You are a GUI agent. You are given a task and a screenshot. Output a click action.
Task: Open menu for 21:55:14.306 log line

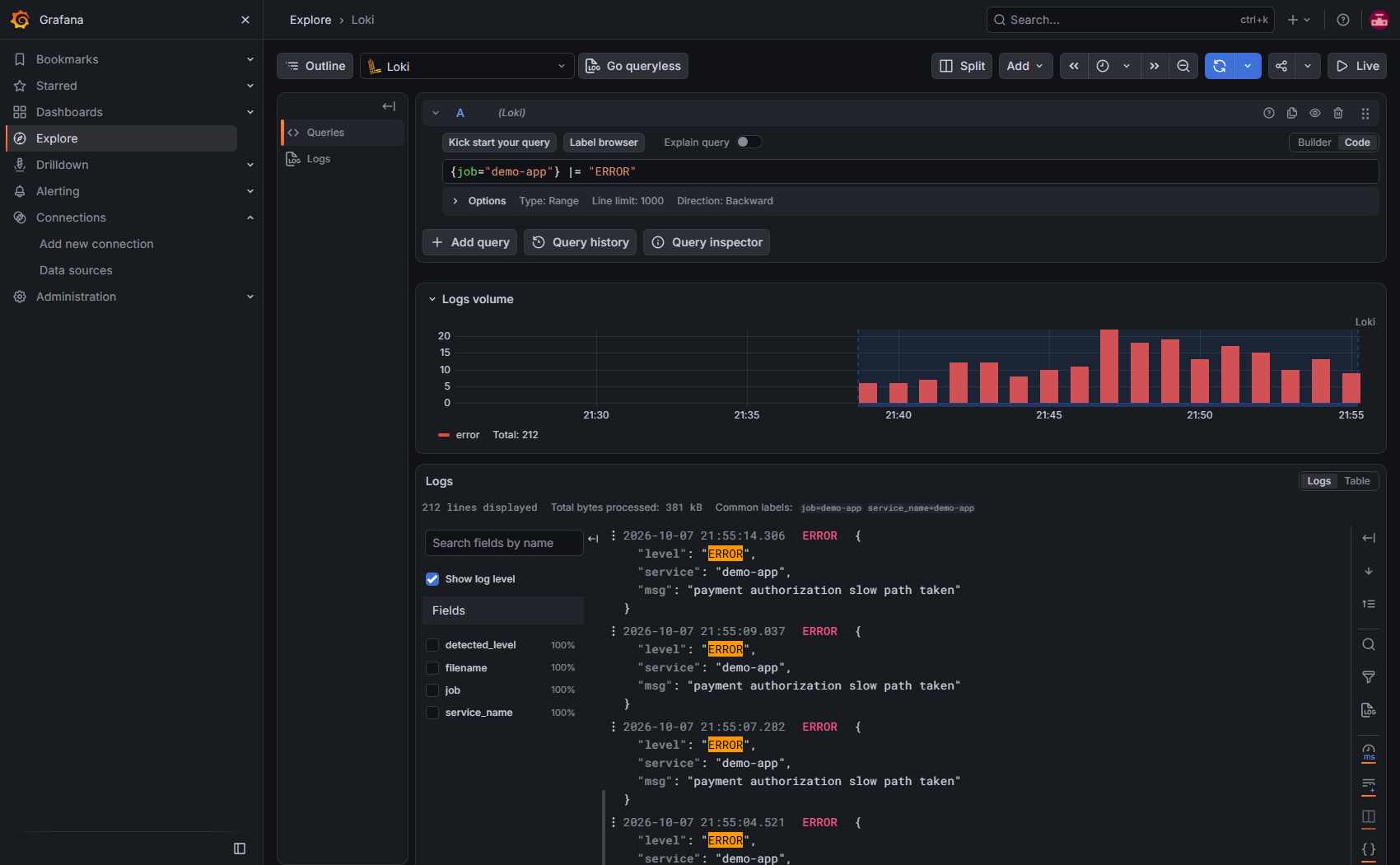[x=614, y=535]
